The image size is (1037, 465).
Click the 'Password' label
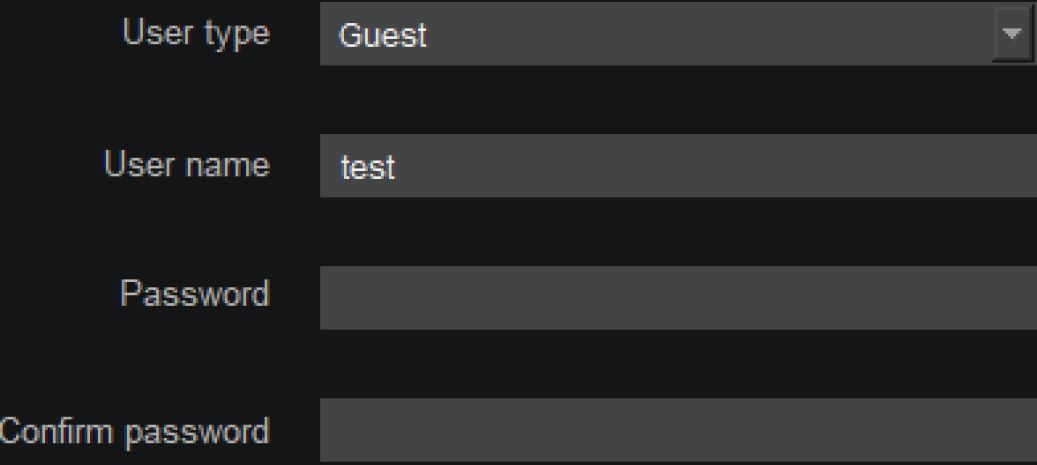195,295
